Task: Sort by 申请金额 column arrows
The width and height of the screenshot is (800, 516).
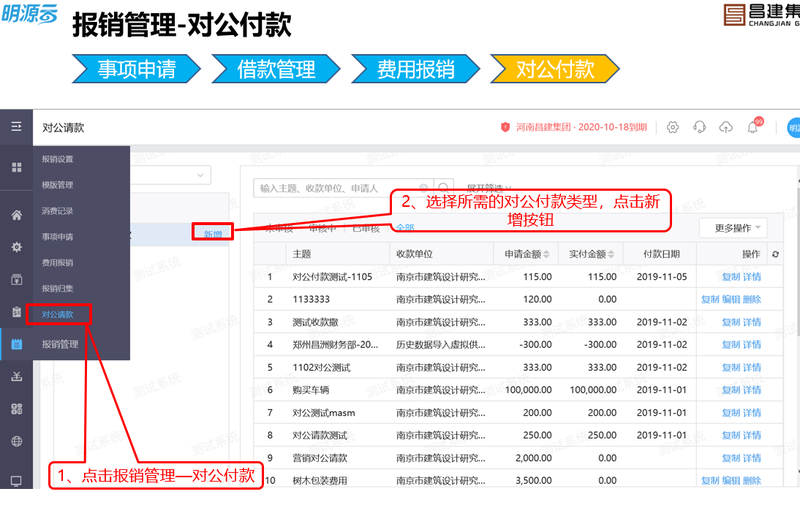Action: tap(546, 254)
